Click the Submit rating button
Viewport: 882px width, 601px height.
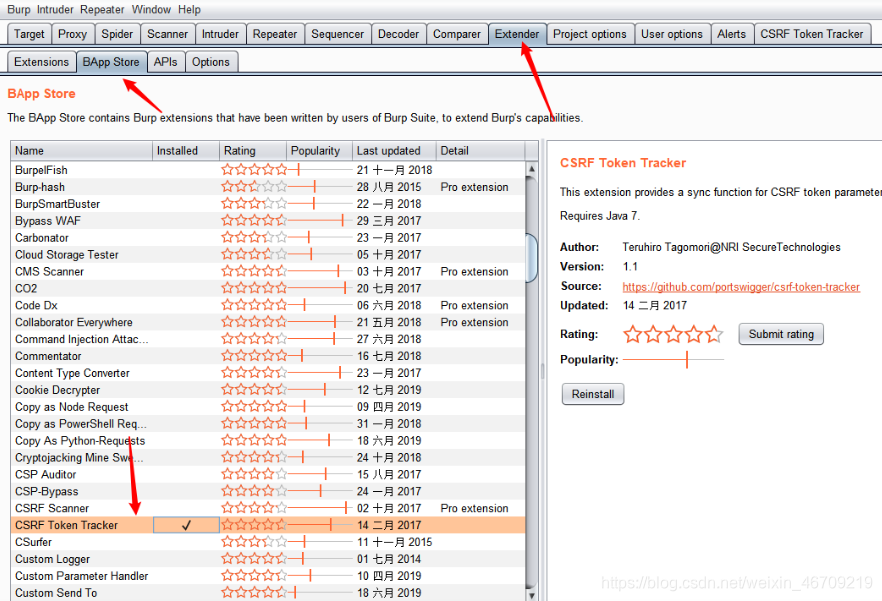pos(781,334)
